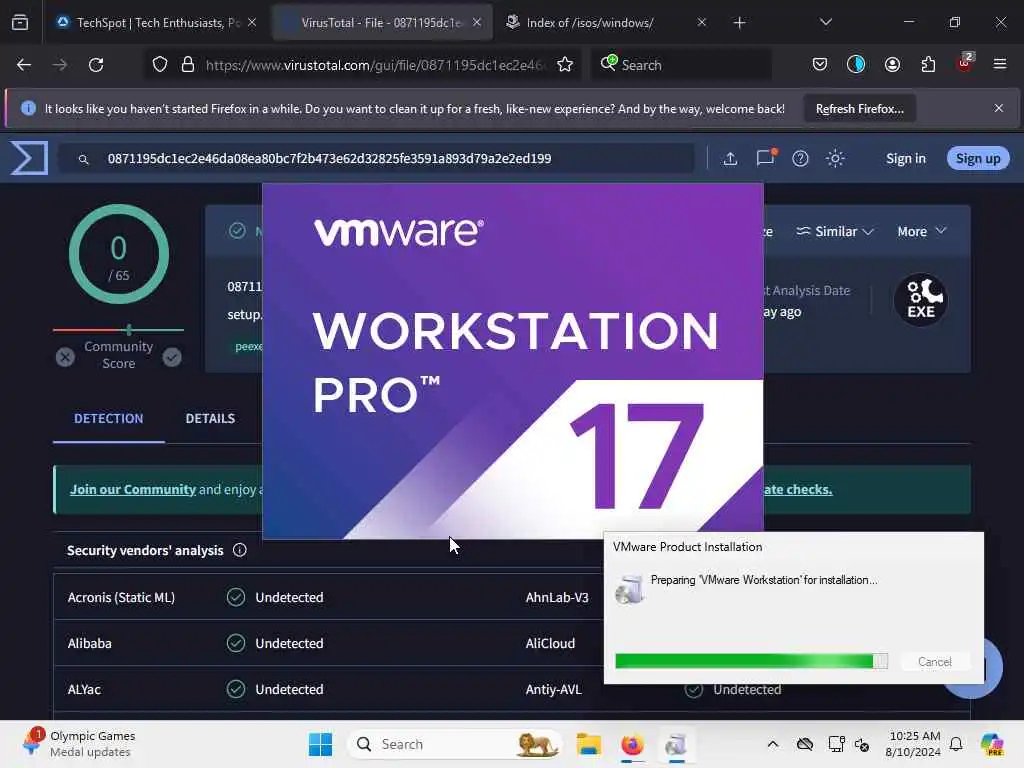The image size is (1024, 768).
Task: Click the Firefox dark reader extension icon
Action: click(856, 65)
